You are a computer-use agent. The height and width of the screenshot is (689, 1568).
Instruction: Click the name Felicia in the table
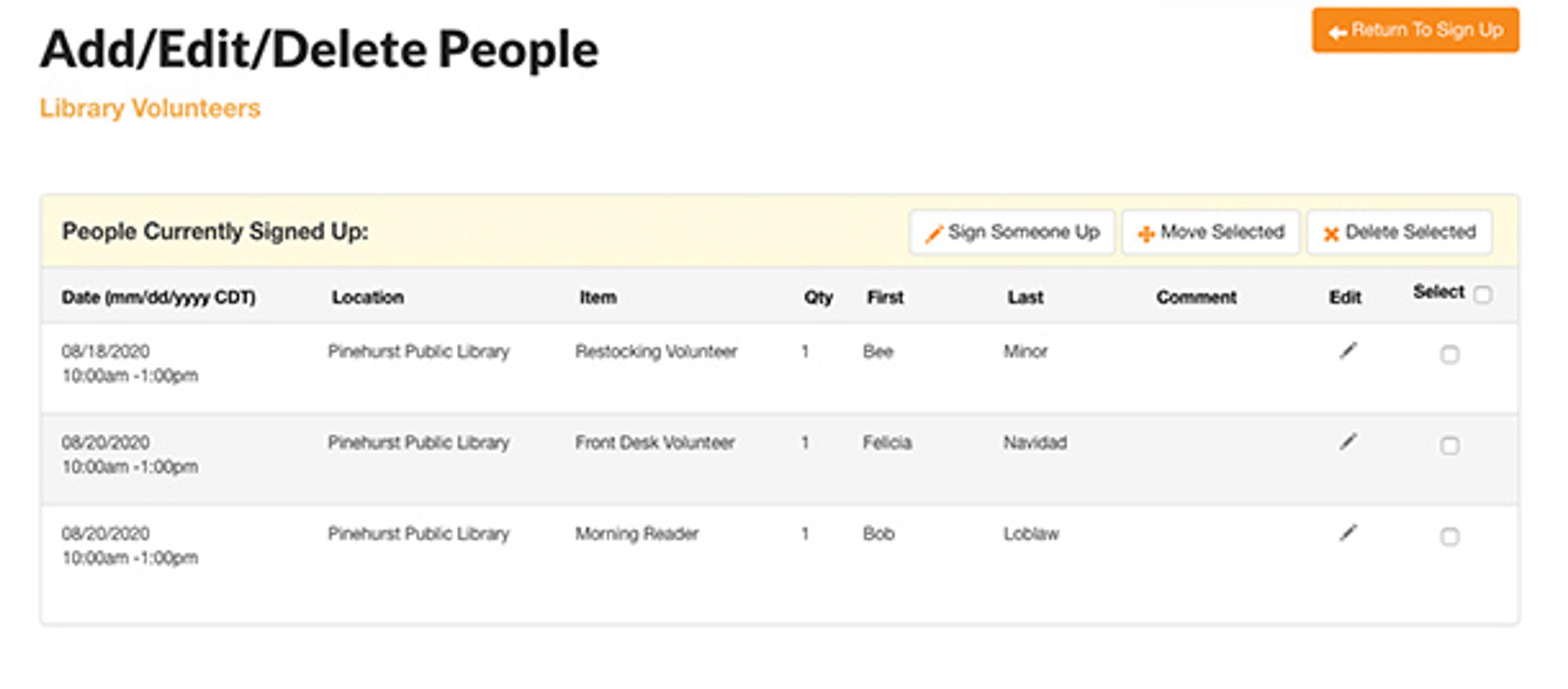coord(887,442)
